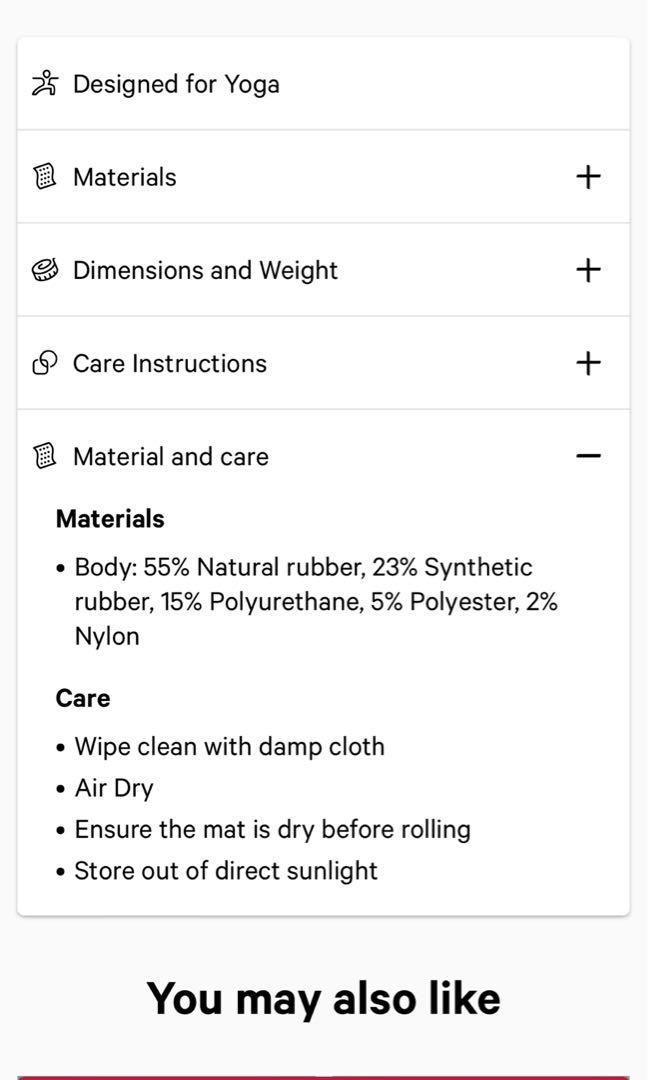The width and height of the screenshot is (648, 1080).
Task: Click the yoga figure icon next to Designed for Yoga
Action: (43, 83)
